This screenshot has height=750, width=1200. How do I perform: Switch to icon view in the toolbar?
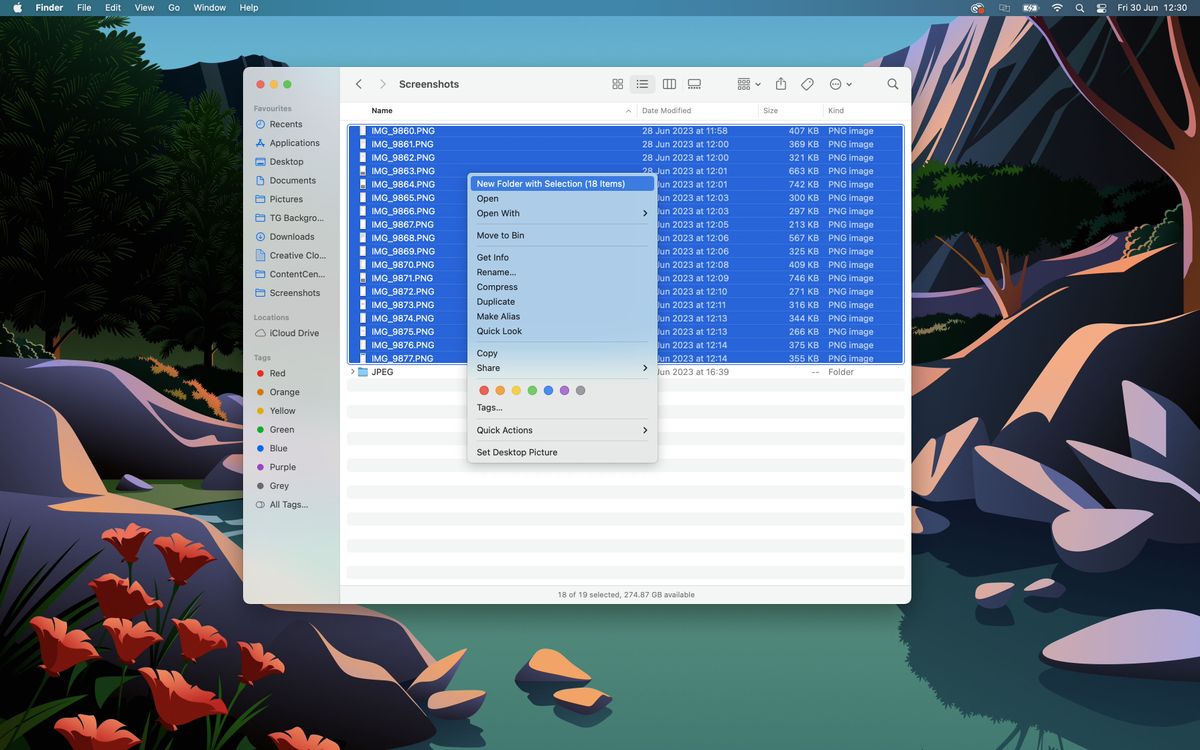(x=617, y=84)
